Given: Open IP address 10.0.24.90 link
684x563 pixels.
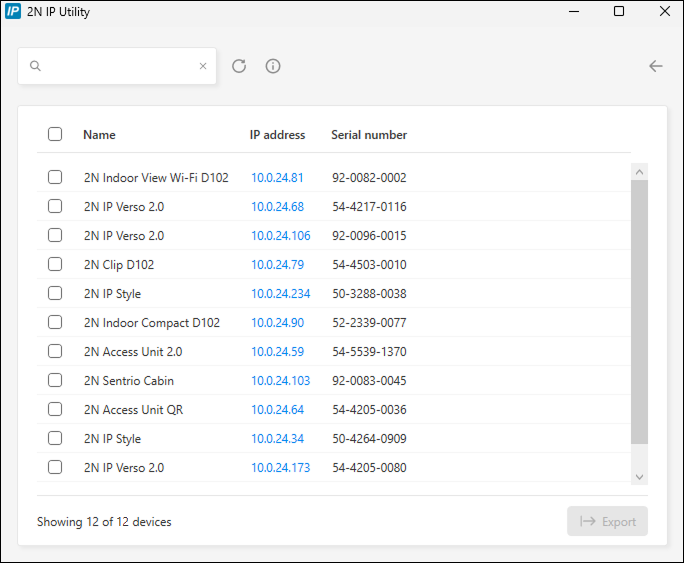Looking at the screenshot, I should 277,323.
